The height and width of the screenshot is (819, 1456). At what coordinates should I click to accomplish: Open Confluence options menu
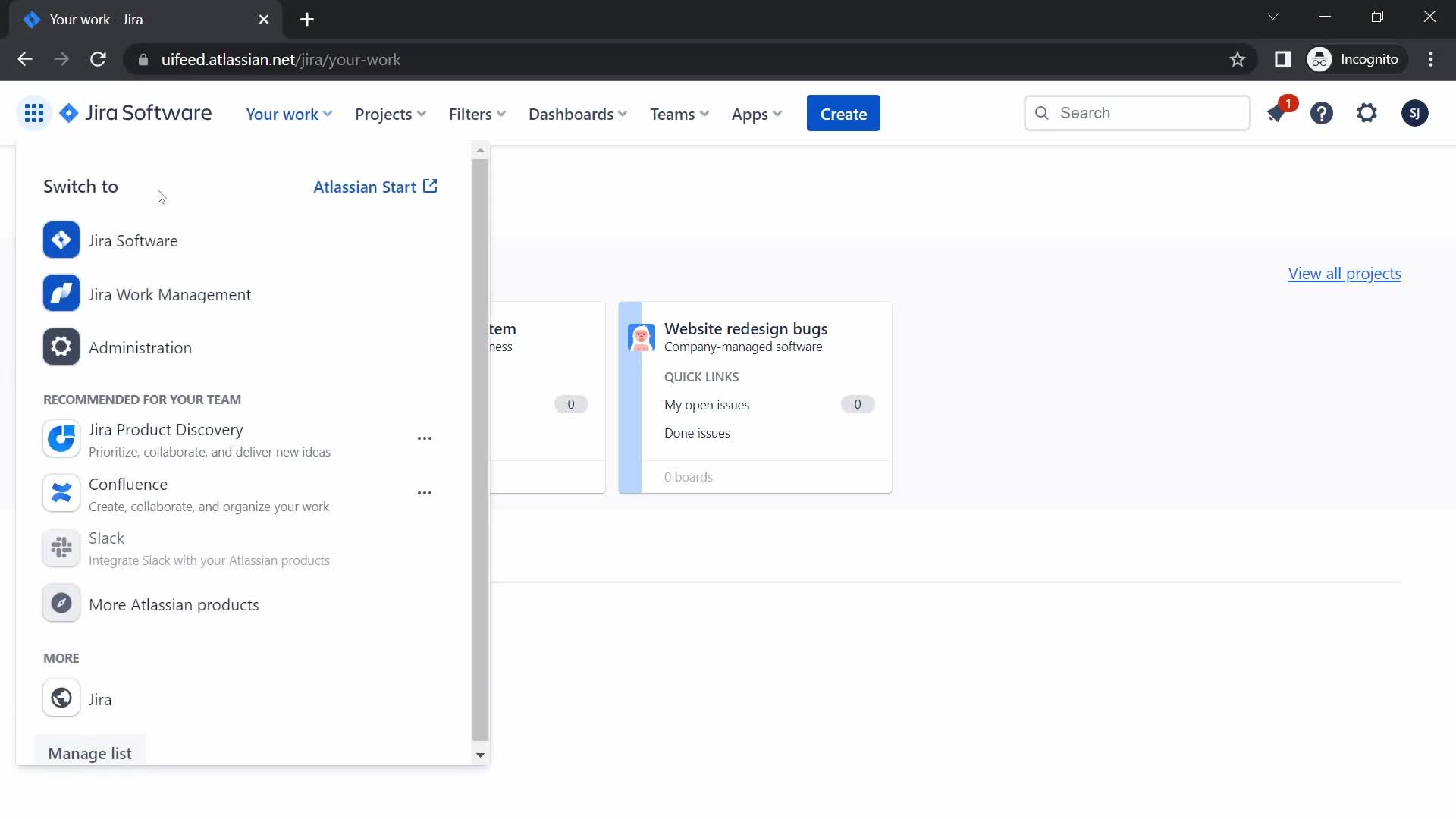point(425,493)
